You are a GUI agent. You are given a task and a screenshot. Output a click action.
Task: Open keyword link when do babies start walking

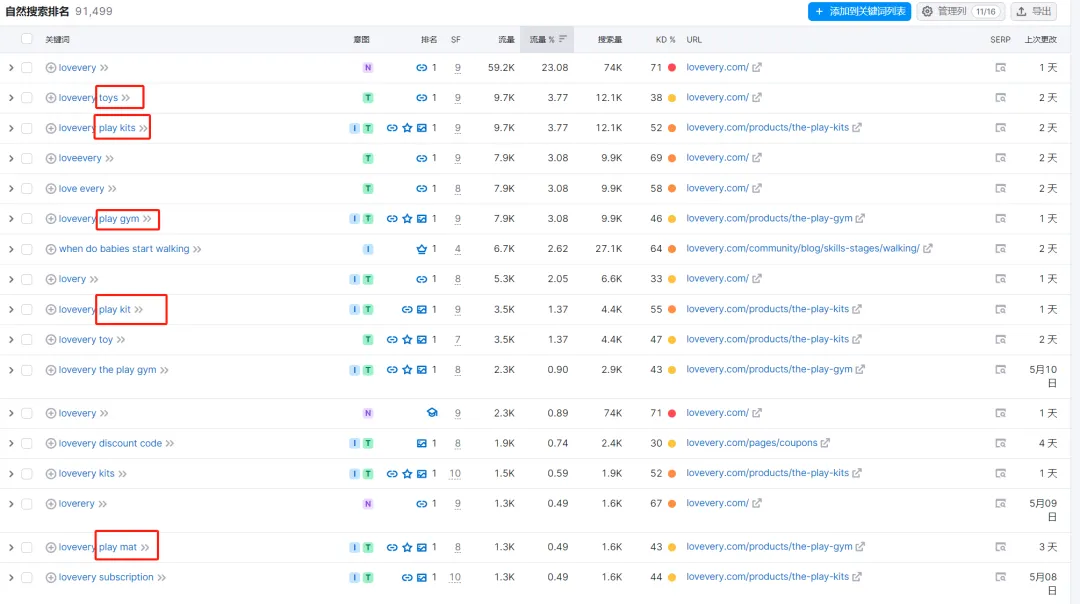pyautogui.click(x=124, y=249)
